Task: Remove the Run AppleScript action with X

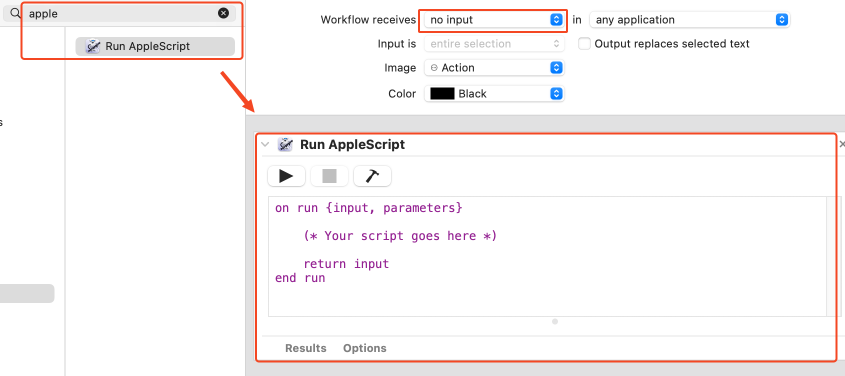Action: pos(842,144)
